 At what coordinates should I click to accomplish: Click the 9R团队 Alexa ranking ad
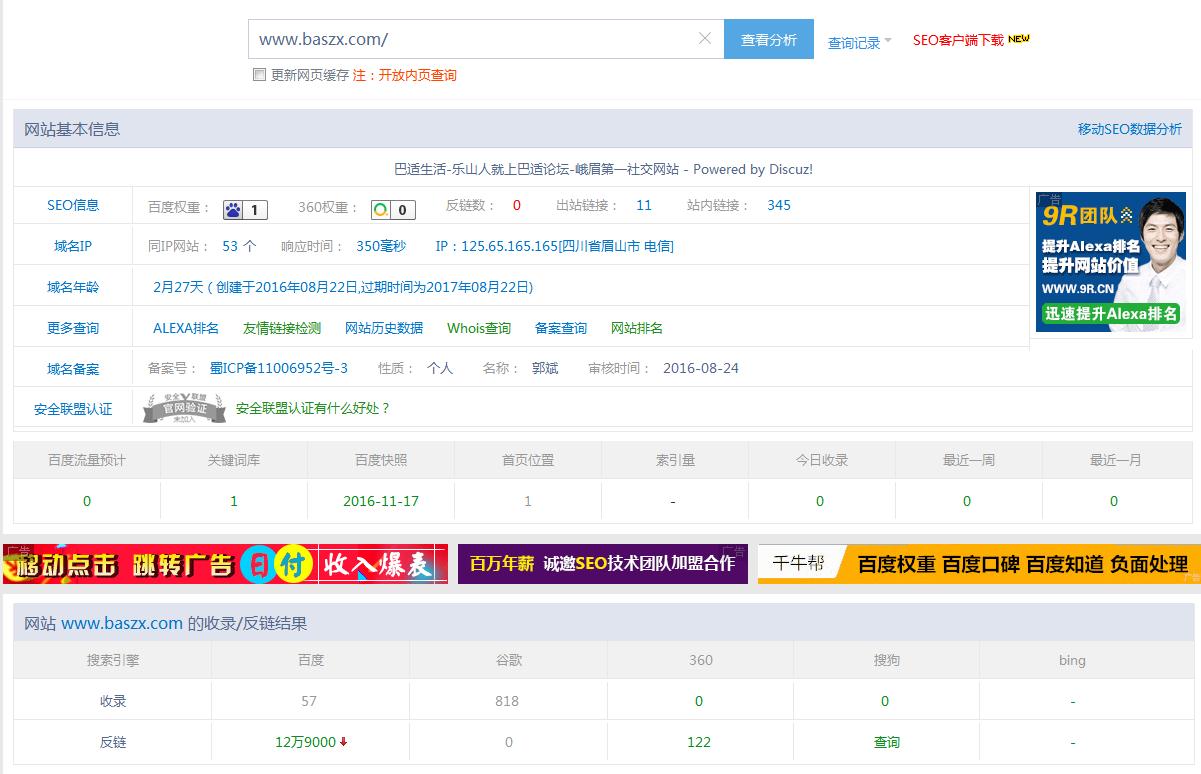1111,261
